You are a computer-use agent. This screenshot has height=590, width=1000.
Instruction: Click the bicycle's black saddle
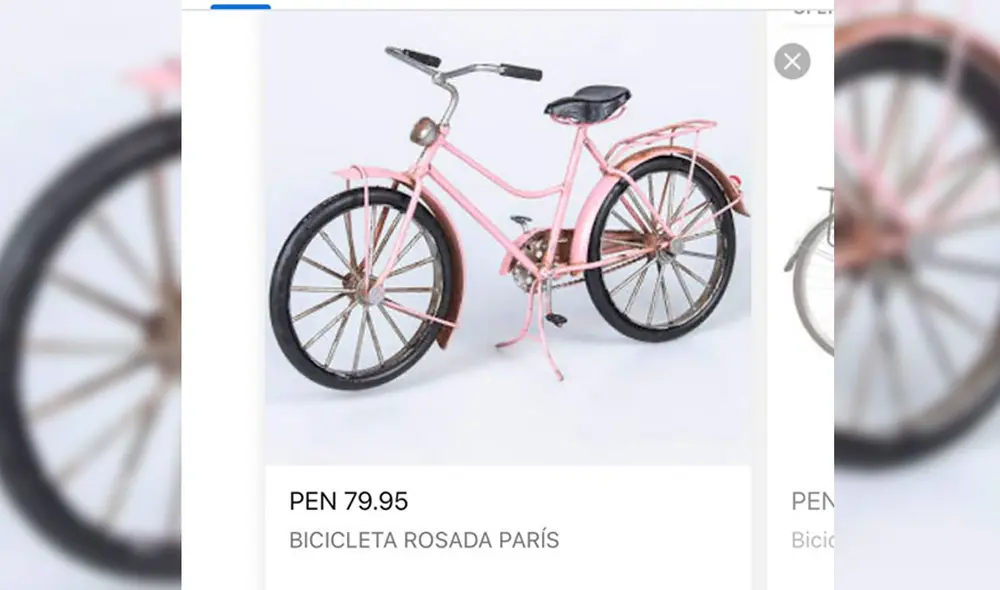(x=588, y=101)
